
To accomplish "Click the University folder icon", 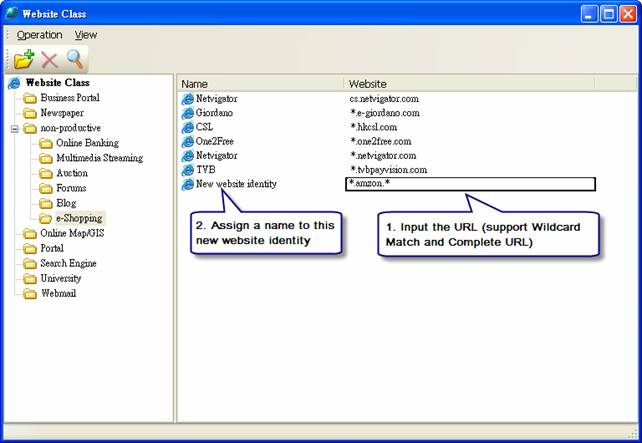I will (30, 279).
